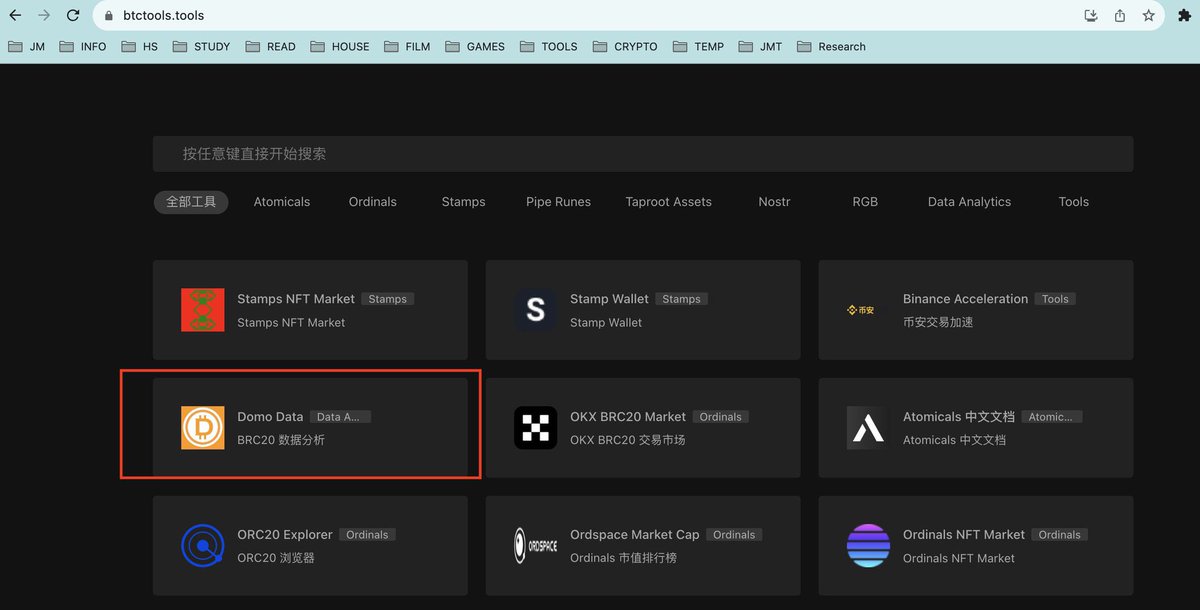Click the Stamps NFT Market red logo
Viewport: 1200px width, 610px height.
coord(203,310)
